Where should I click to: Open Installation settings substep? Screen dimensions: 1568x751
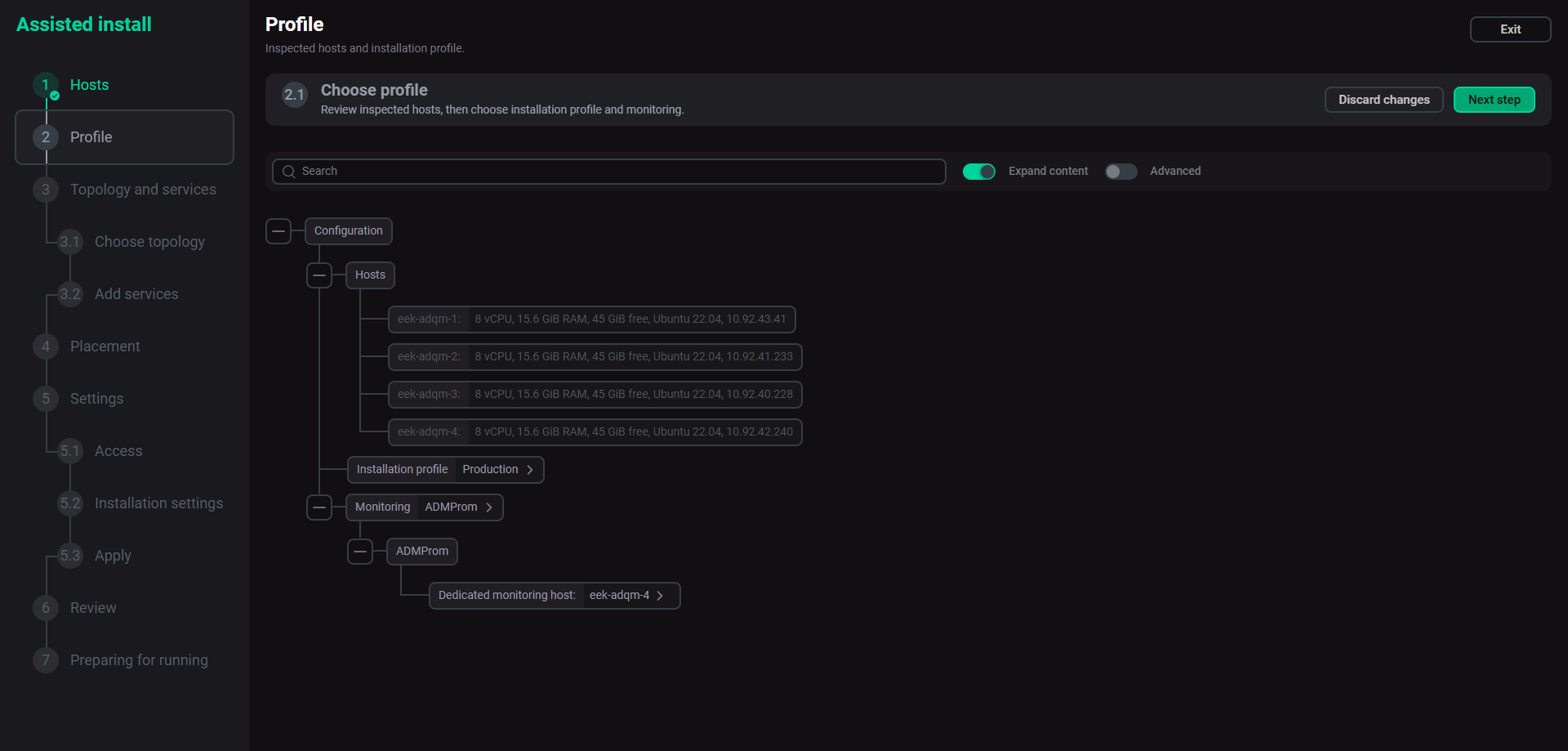pyautogui.click(x=158, y=503)
